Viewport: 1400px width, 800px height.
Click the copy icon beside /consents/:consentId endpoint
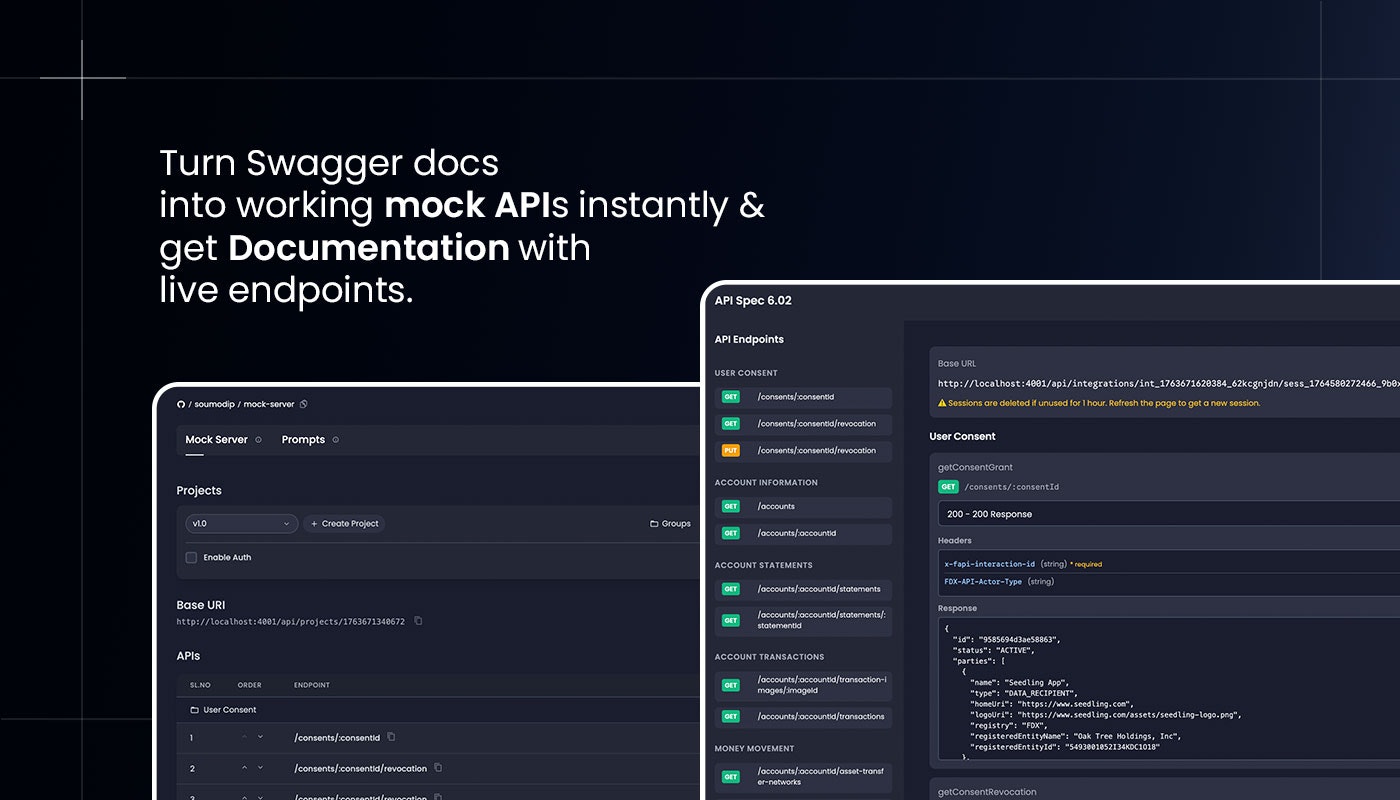point(391,737)
